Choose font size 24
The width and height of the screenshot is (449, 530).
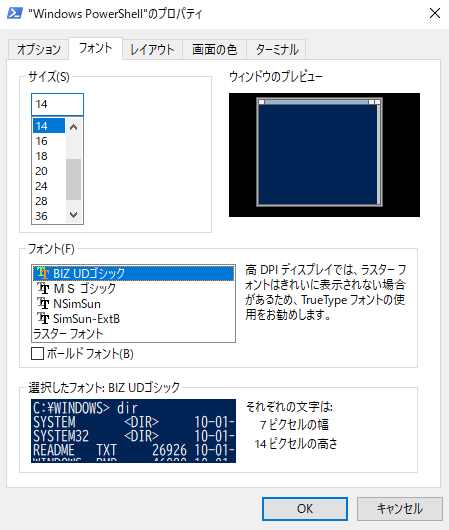[49, 186]
